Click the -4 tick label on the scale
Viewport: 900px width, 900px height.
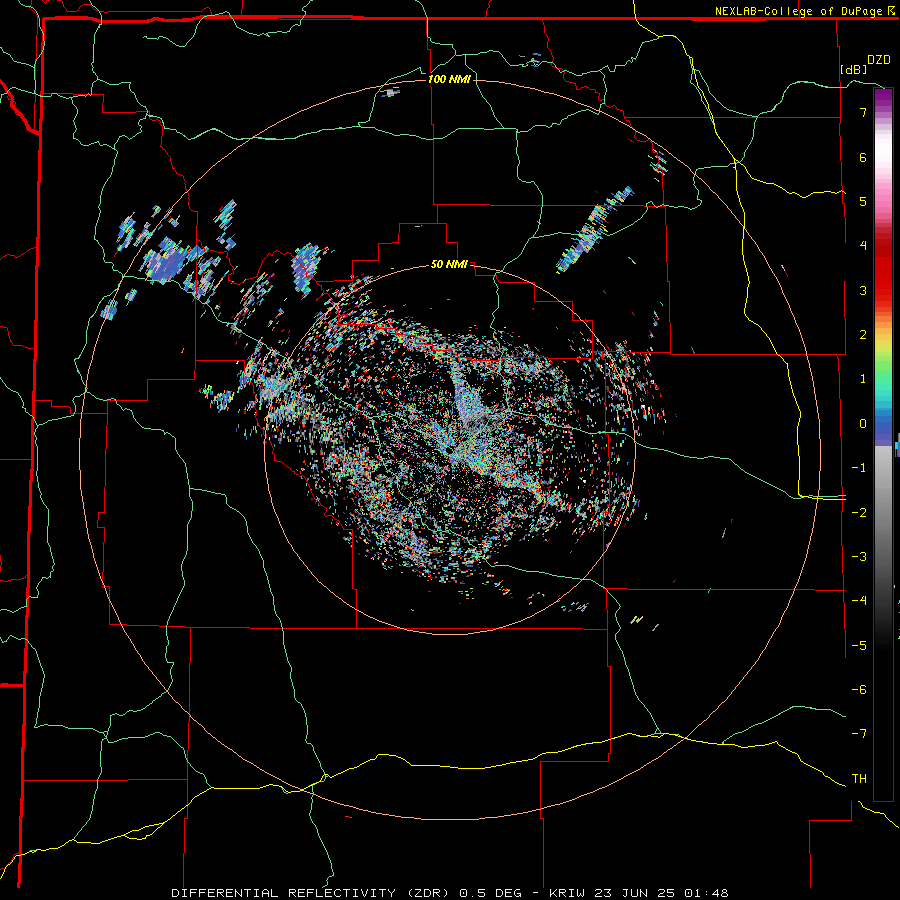[859, 600]
